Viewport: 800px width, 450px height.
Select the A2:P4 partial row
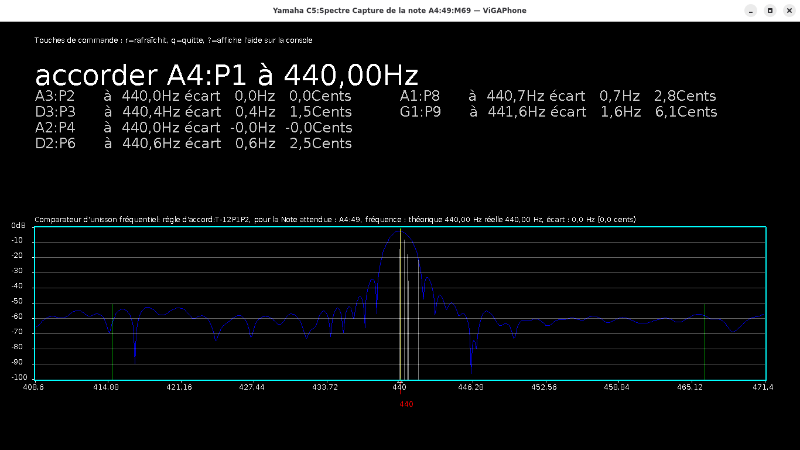click(194, 128)
